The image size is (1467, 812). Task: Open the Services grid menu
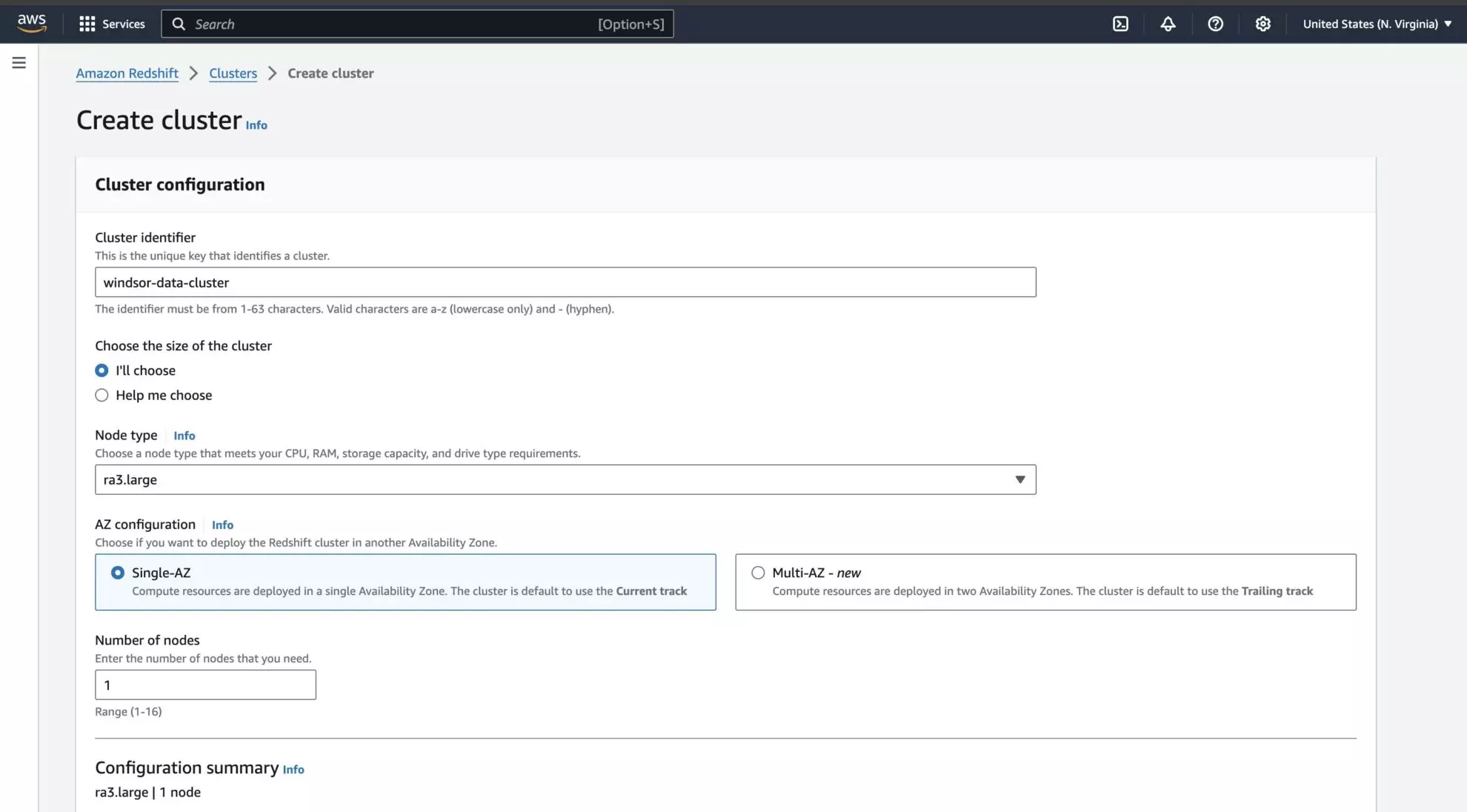[x=87, y=24]
